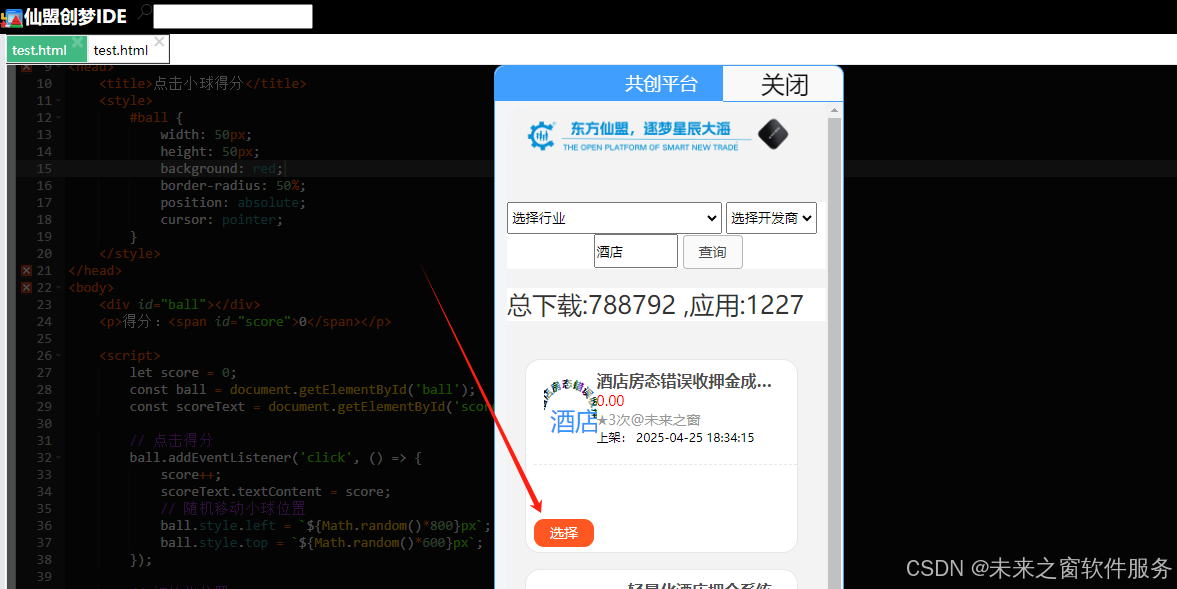Click the </style> closing tag on line 20
The width and height of the screenshot is (1177, 589).
click(x=130, y=254)
